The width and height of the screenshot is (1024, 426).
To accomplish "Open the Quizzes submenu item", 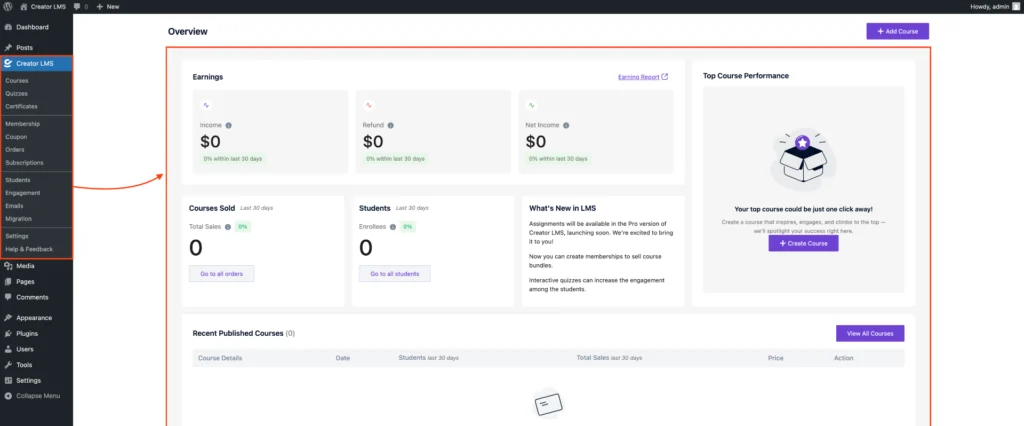I will [16, 93].
